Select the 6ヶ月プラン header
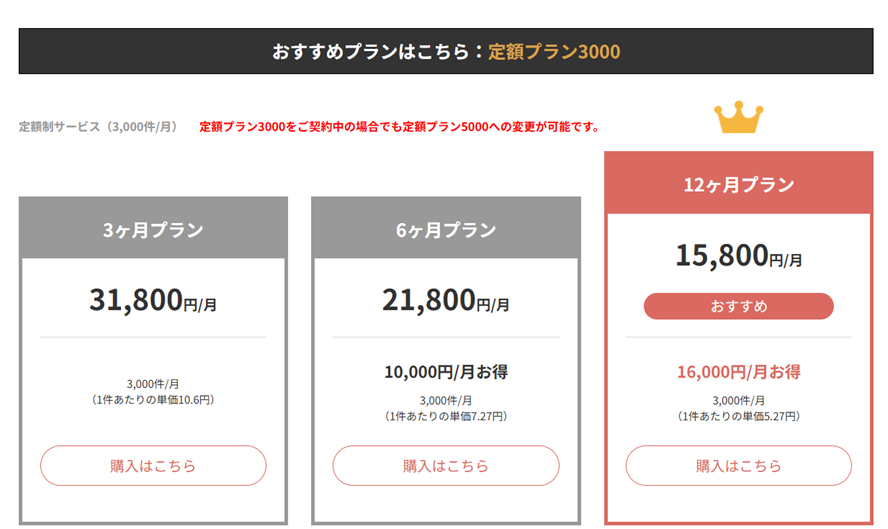 tap(446, 229)
